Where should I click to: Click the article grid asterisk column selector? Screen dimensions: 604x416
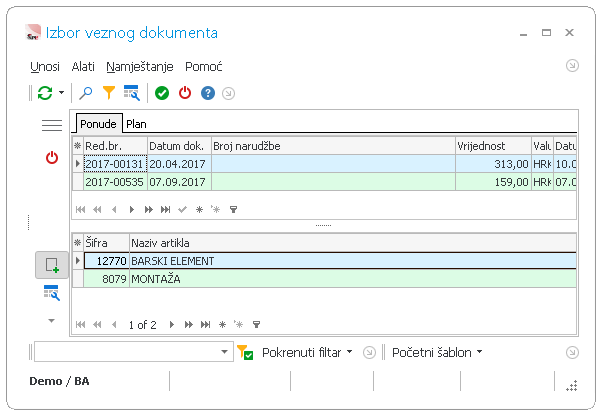(78, 243)
